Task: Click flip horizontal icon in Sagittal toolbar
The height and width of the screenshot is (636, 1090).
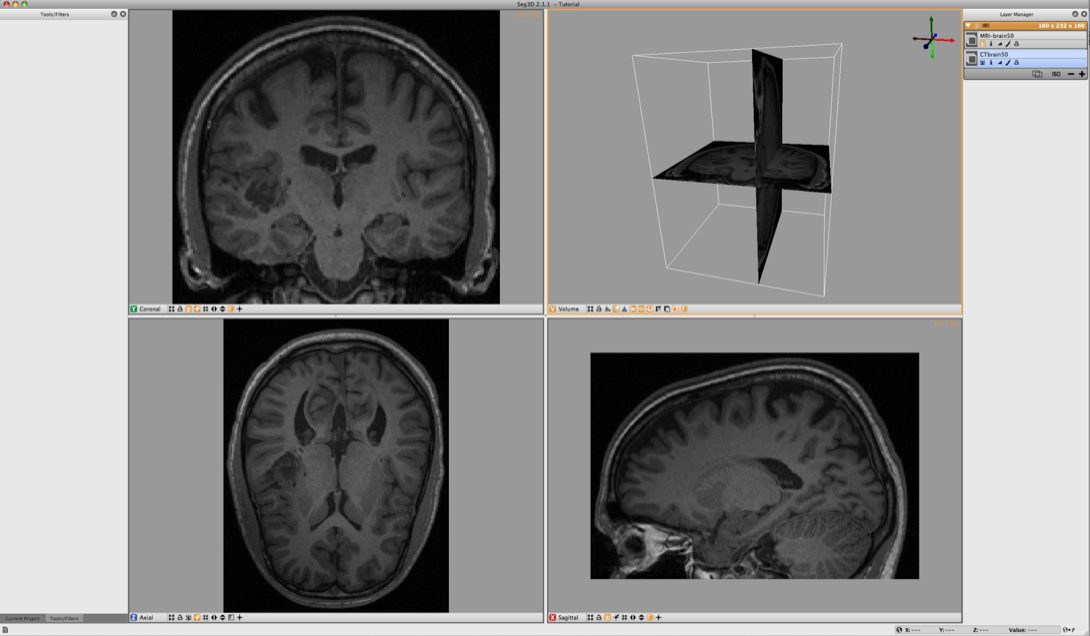Action: click(633, 617)
